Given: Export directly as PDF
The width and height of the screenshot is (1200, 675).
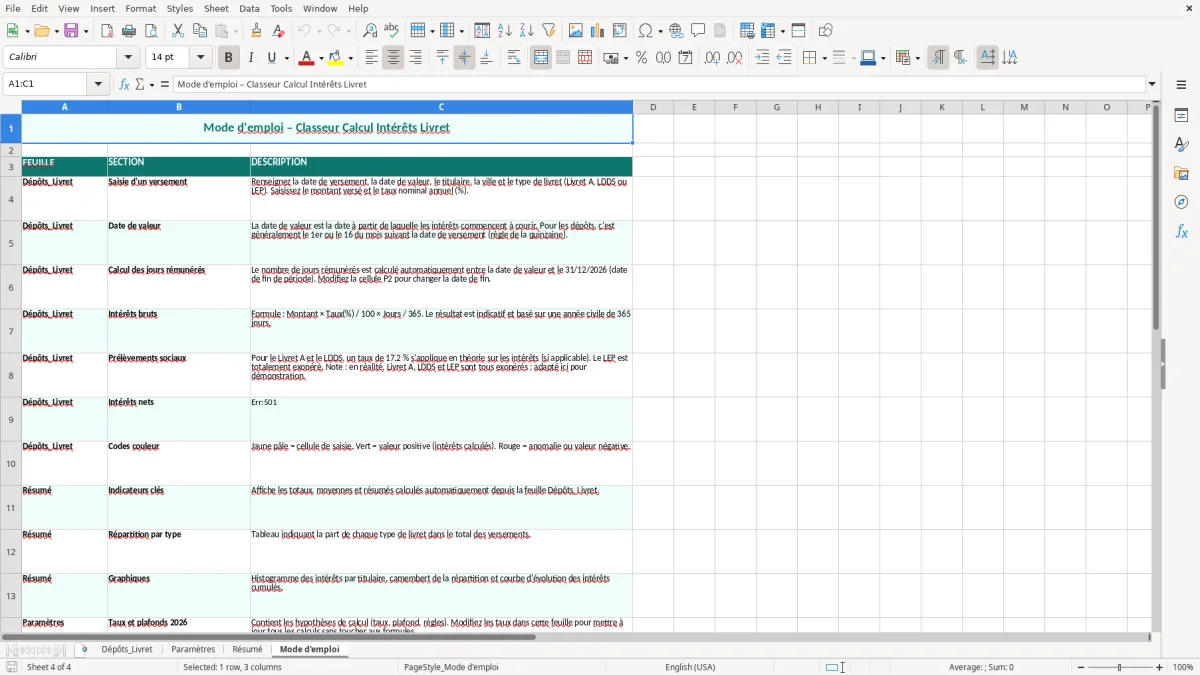Looking at the screenshot, I should point(107,31).
